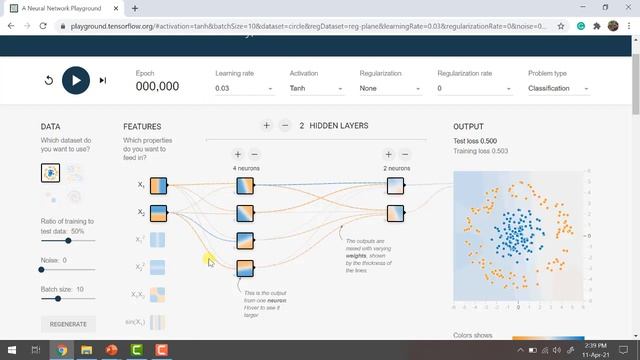Select the Gaussian dataset thumbnail
640x360 pixels.
click(x=51, y=197)
